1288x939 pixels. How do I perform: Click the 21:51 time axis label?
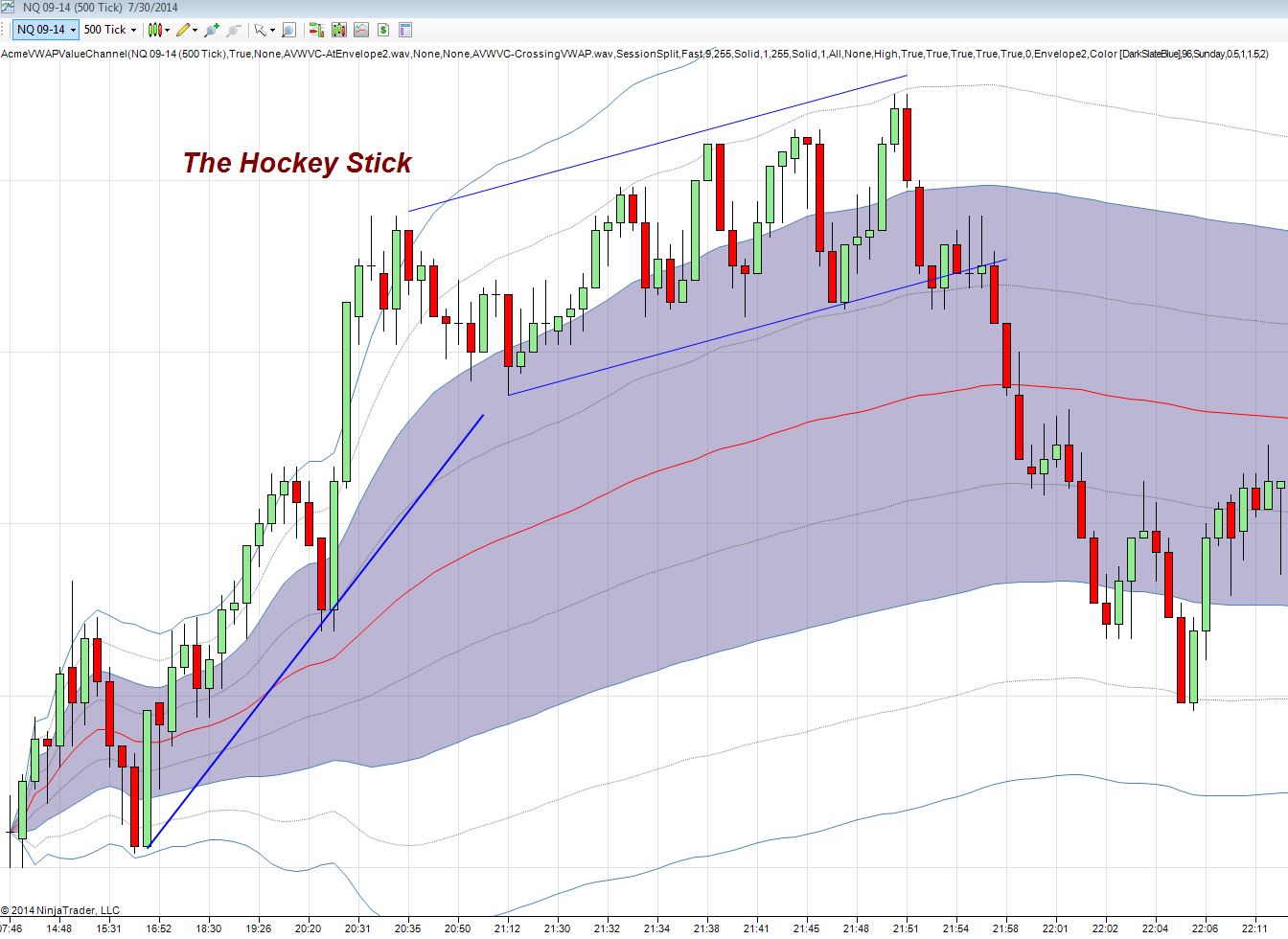(906, 928)
